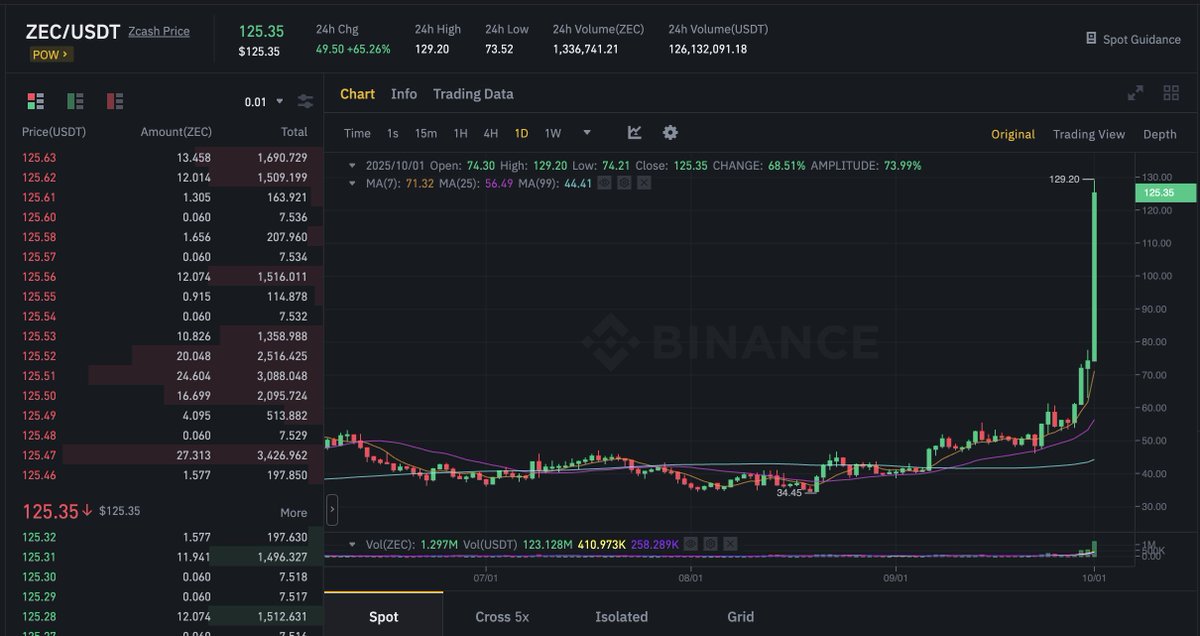
Task: Switch chart to Depth view
Action: (1160, 134)
